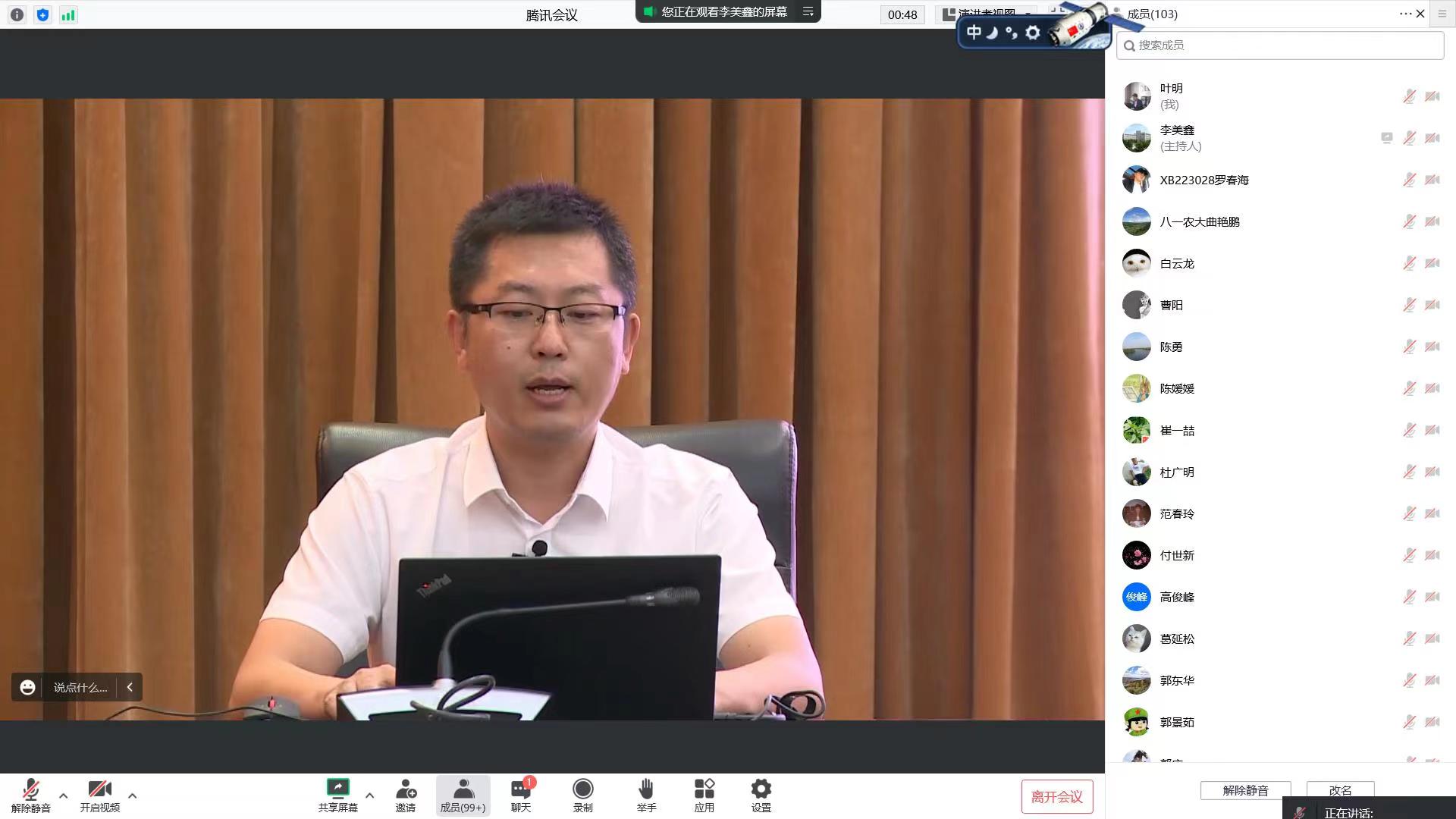
Task: Toggle microphone for 白云龙 in member list
Action: click(x=1409, y=263)
